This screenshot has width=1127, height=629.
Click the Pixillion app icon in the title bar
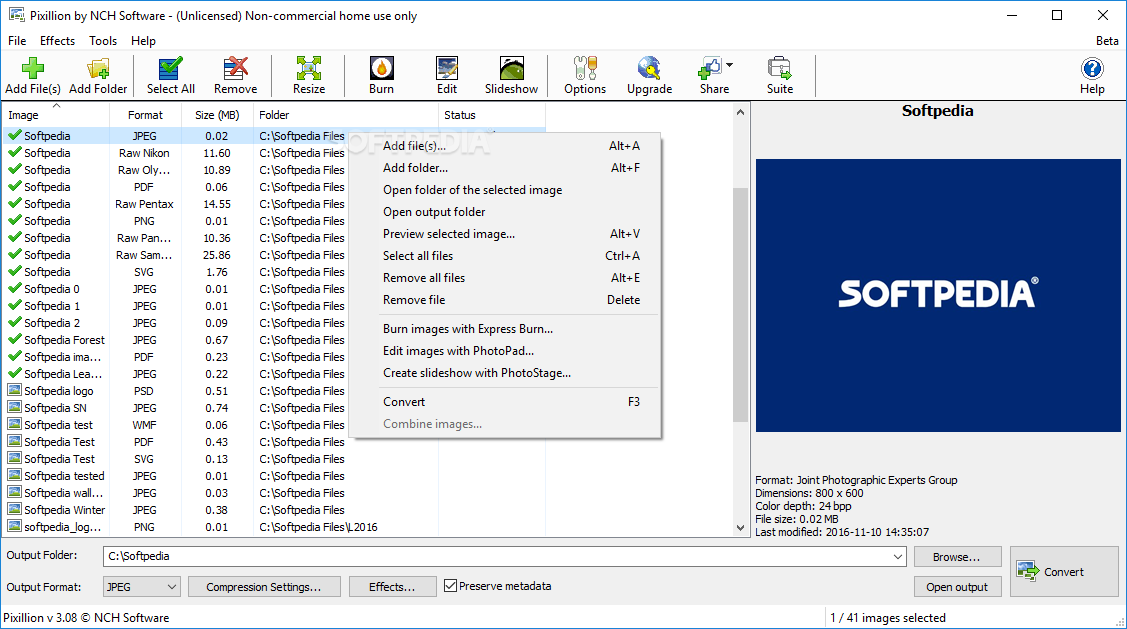coord(17,15)
